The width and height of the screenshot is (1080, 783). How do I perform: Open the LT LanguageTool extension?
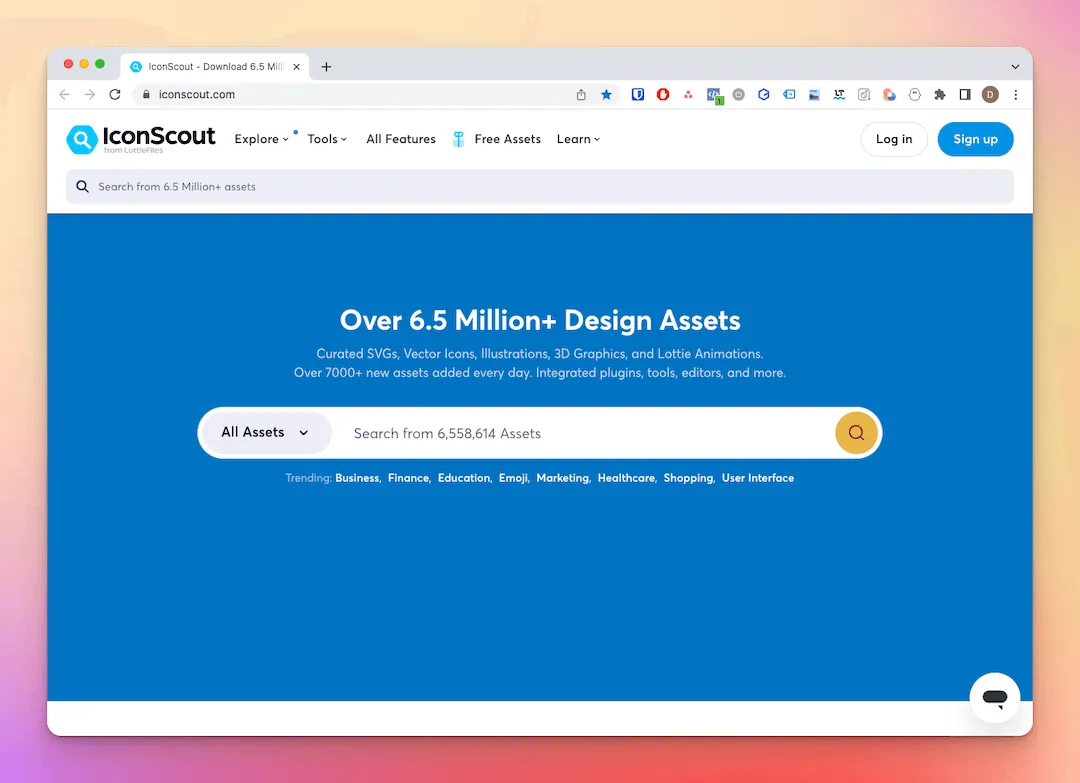839,94
